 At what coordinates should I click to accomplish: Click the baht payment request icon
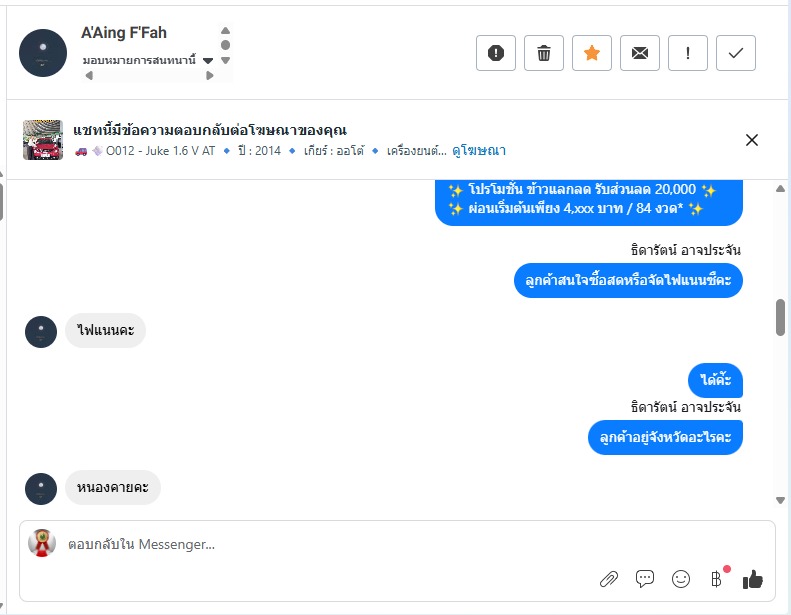[x=716, y=578]
